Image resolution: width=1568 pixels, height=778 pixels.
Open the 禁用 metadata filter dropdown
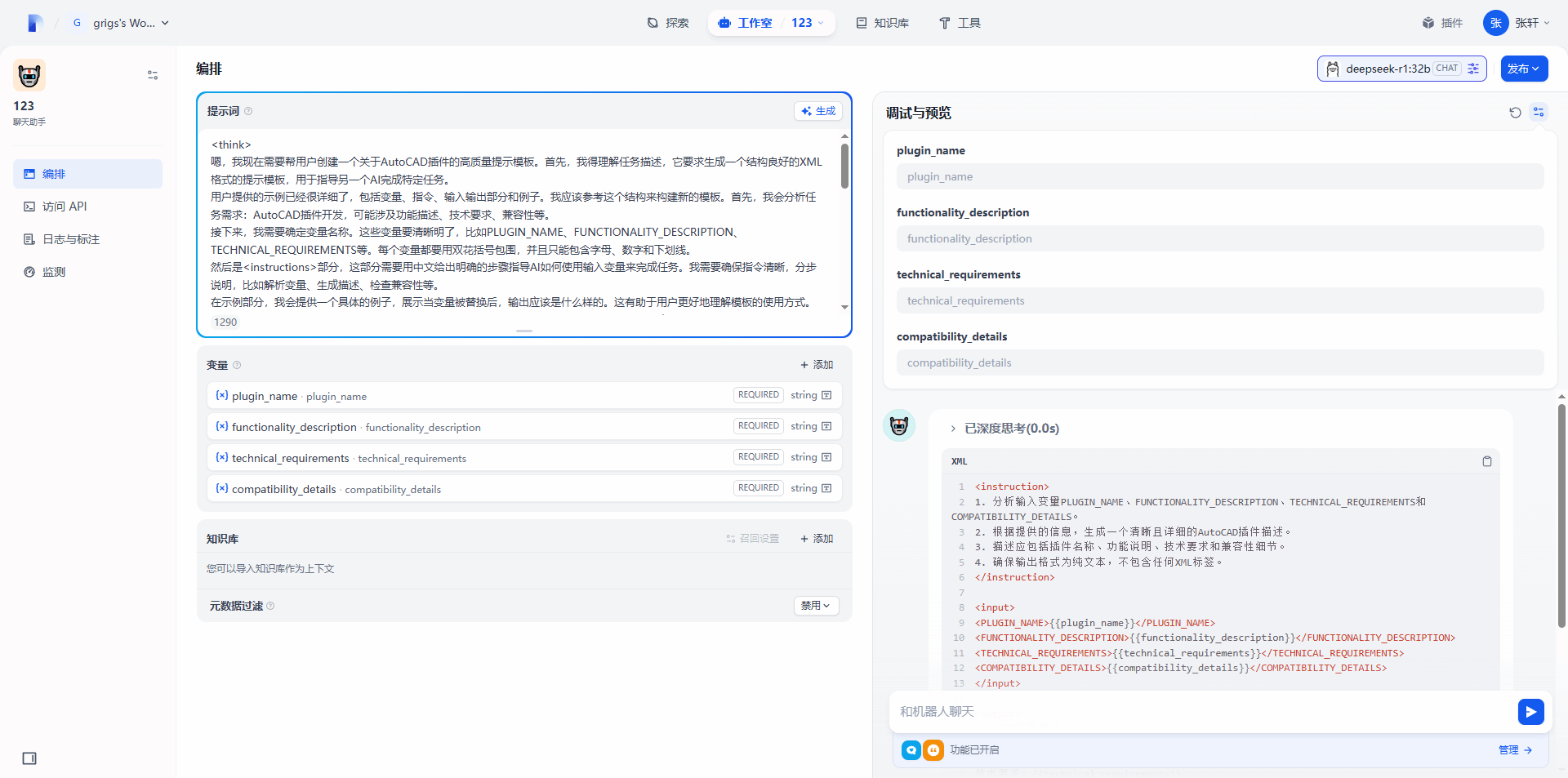click(815, 606)
